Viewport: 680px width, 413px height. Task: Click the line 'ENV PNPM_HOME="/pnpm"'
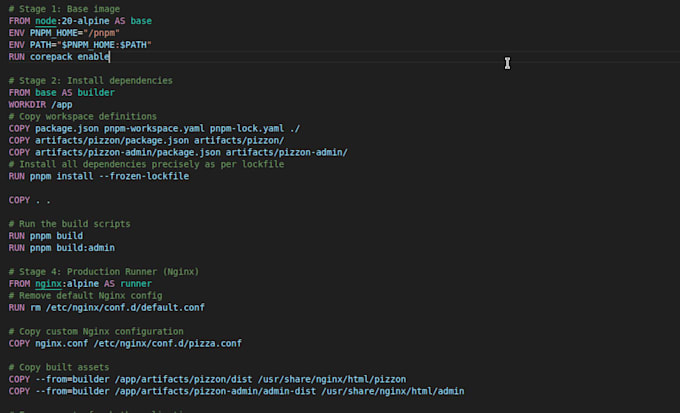coord(64,33)
